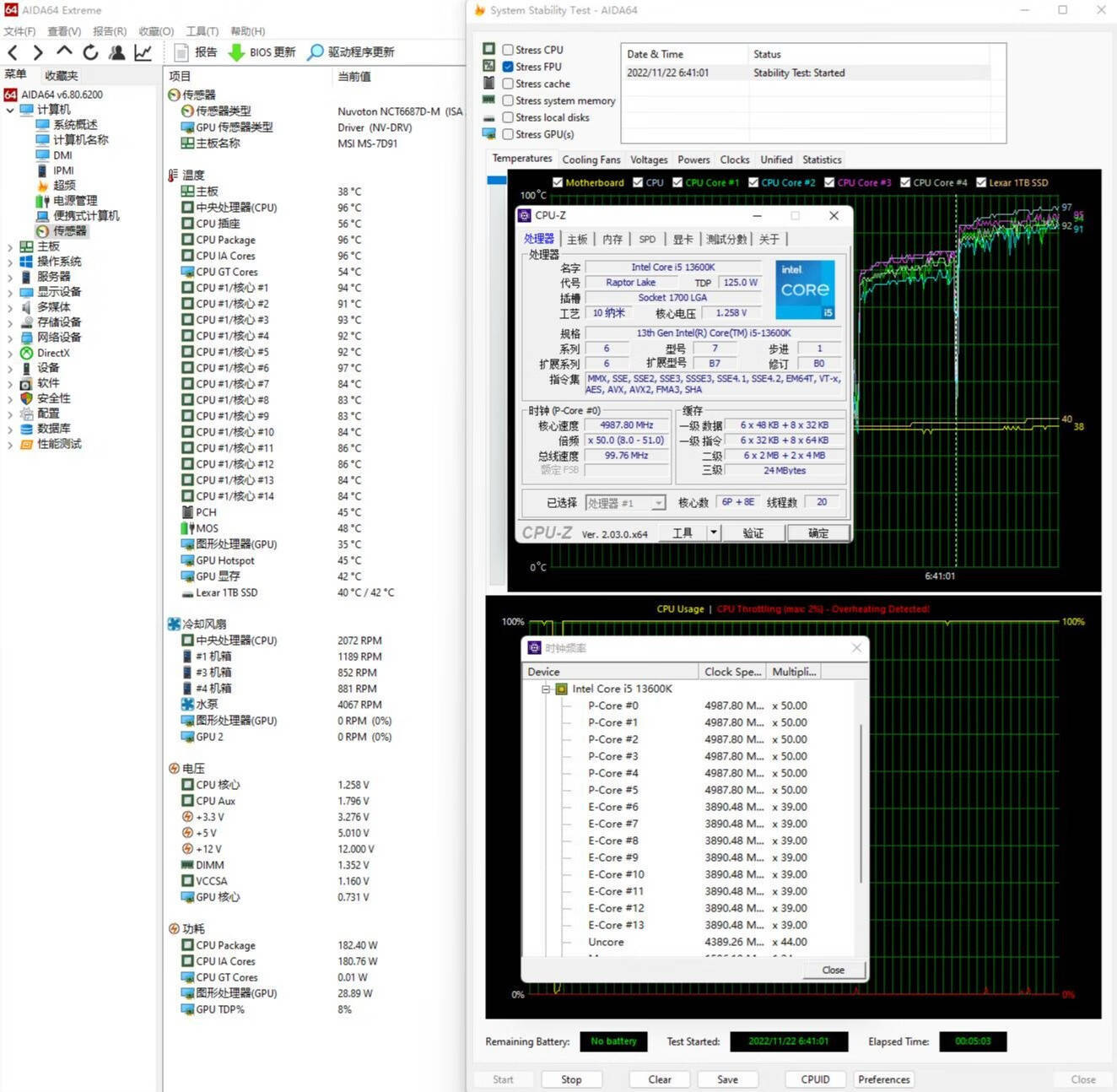Viewport: 1117px width, 1092px height.
Task: Click the CPU chip icon beside Stress CPU
Action: (x=489, y=49)
